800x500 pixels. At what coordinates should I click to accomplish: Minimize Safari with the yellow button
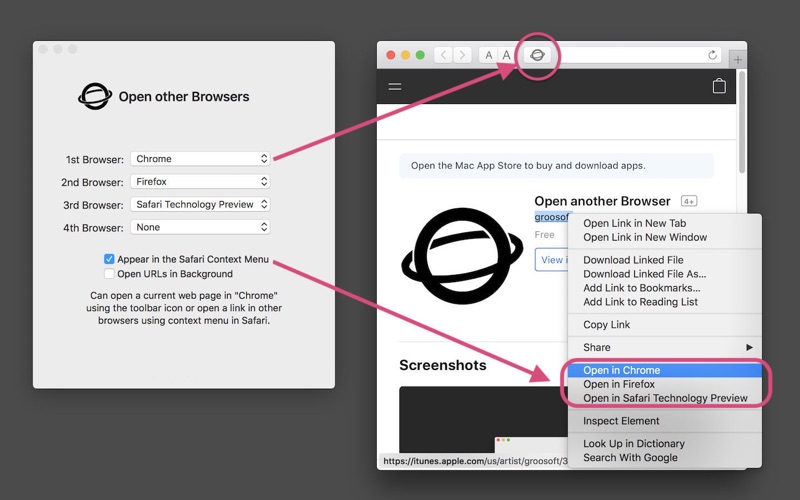tap(406, 55)
